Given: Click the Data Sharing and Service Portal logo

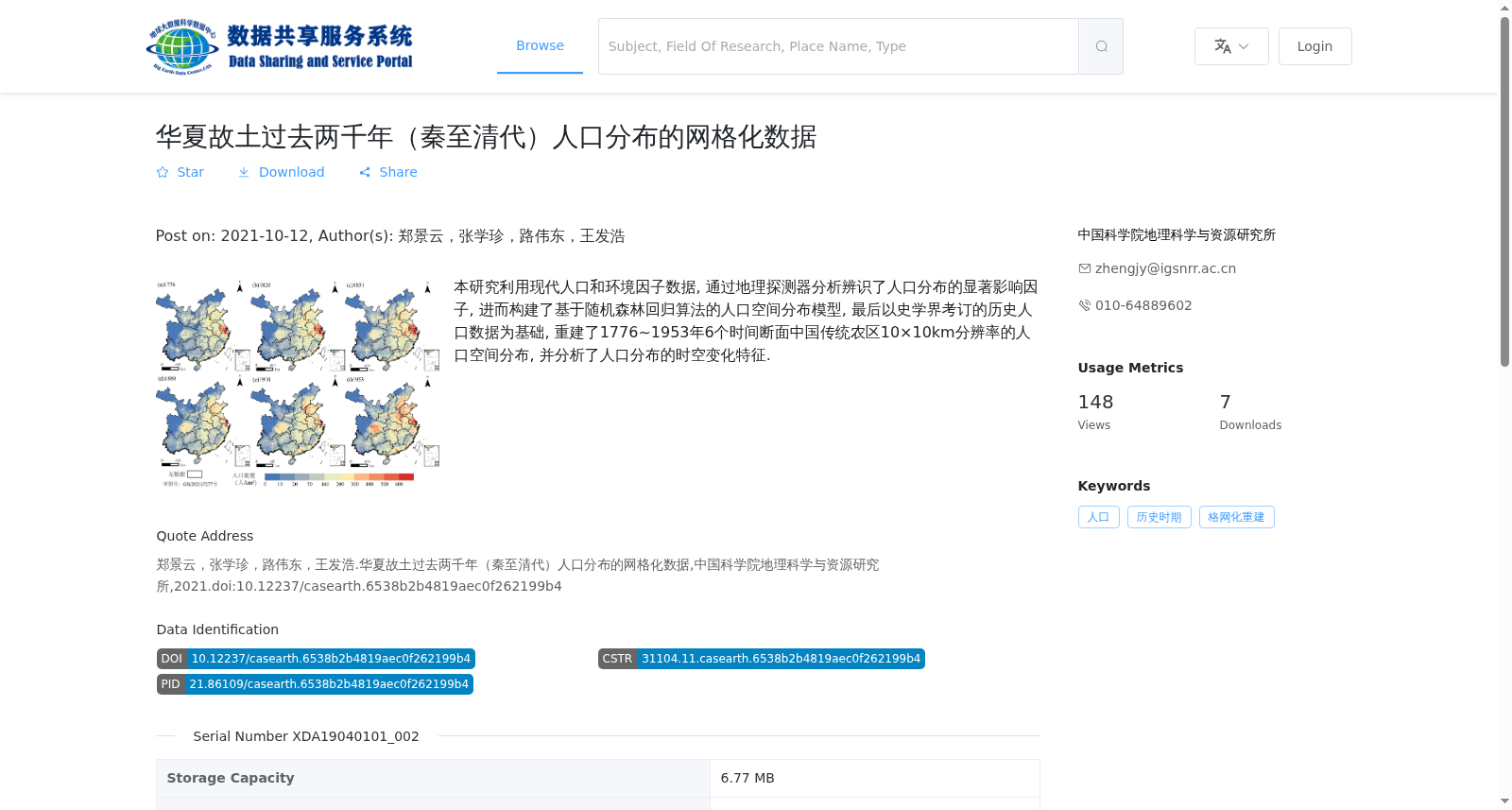Looking at the screenshot, I should pos(280,46).
